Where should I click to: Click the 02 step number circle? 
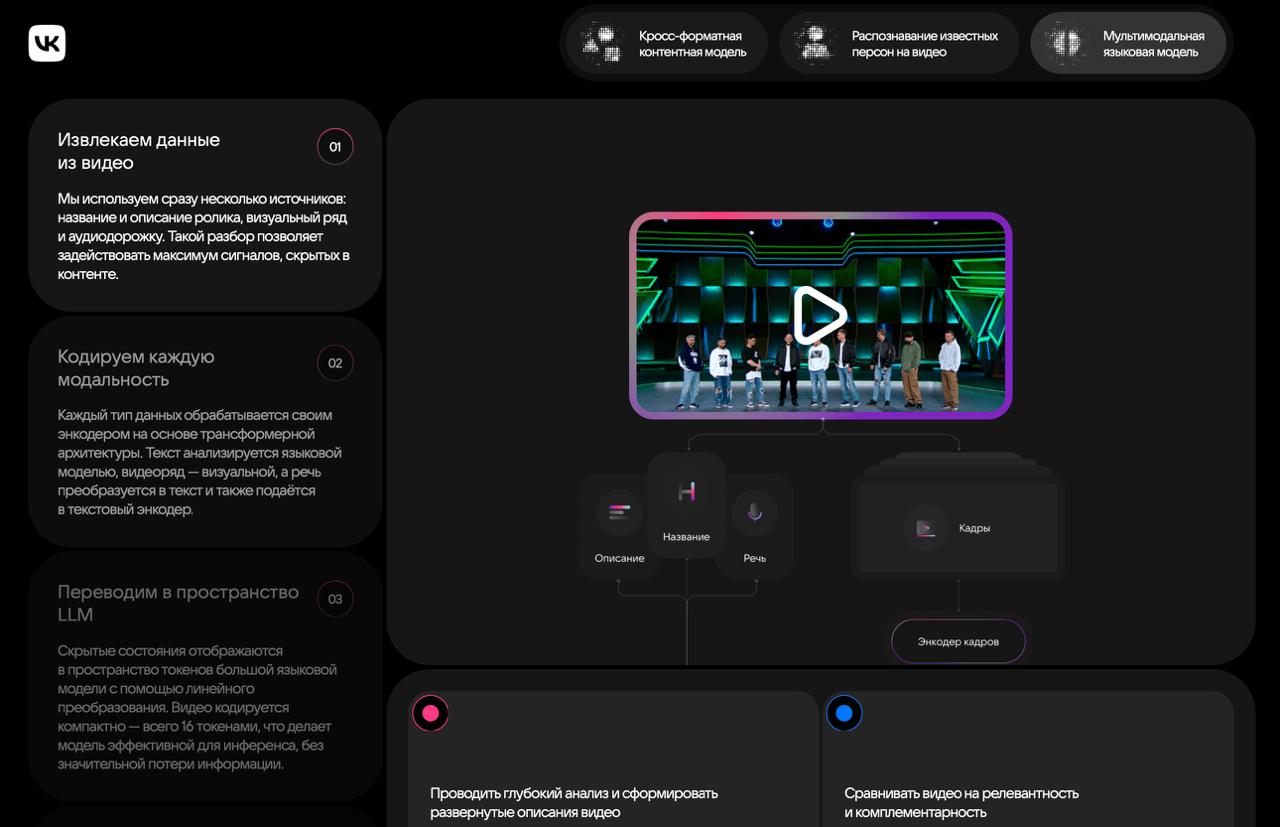click(335, 363)
